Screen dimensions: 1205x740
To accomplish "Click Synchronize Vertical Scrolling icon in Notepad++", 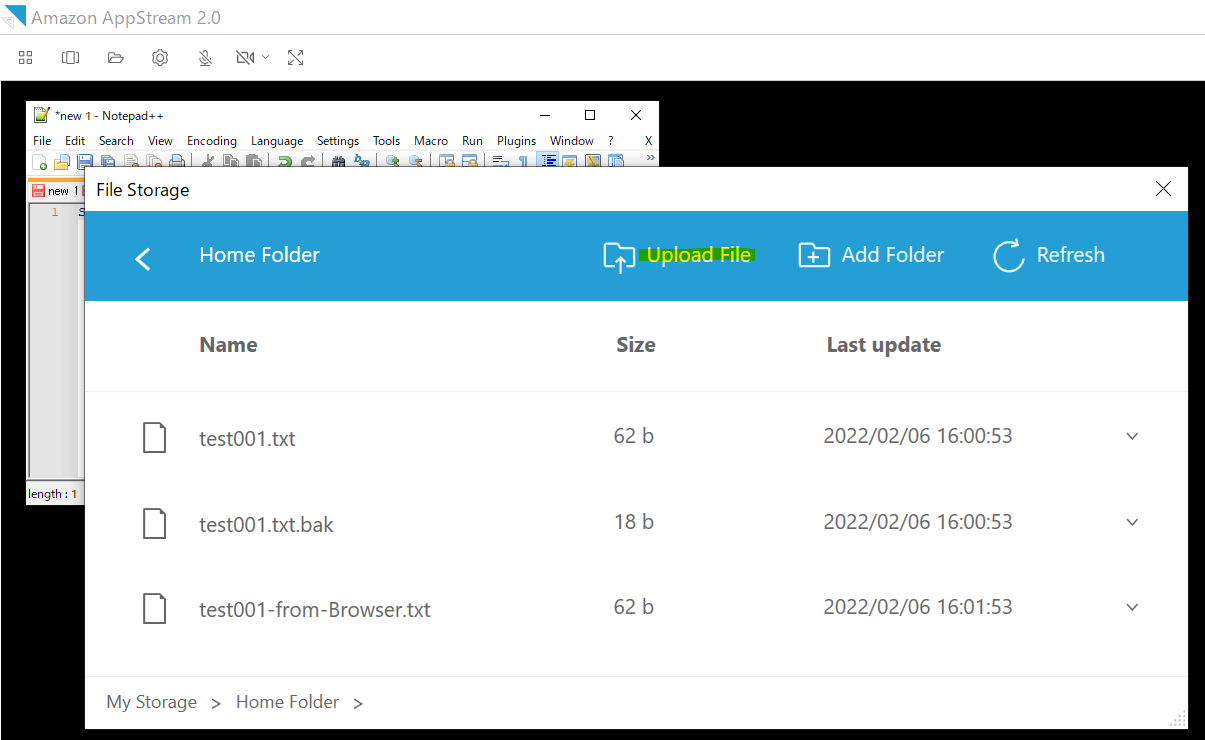I will point(447,161).
